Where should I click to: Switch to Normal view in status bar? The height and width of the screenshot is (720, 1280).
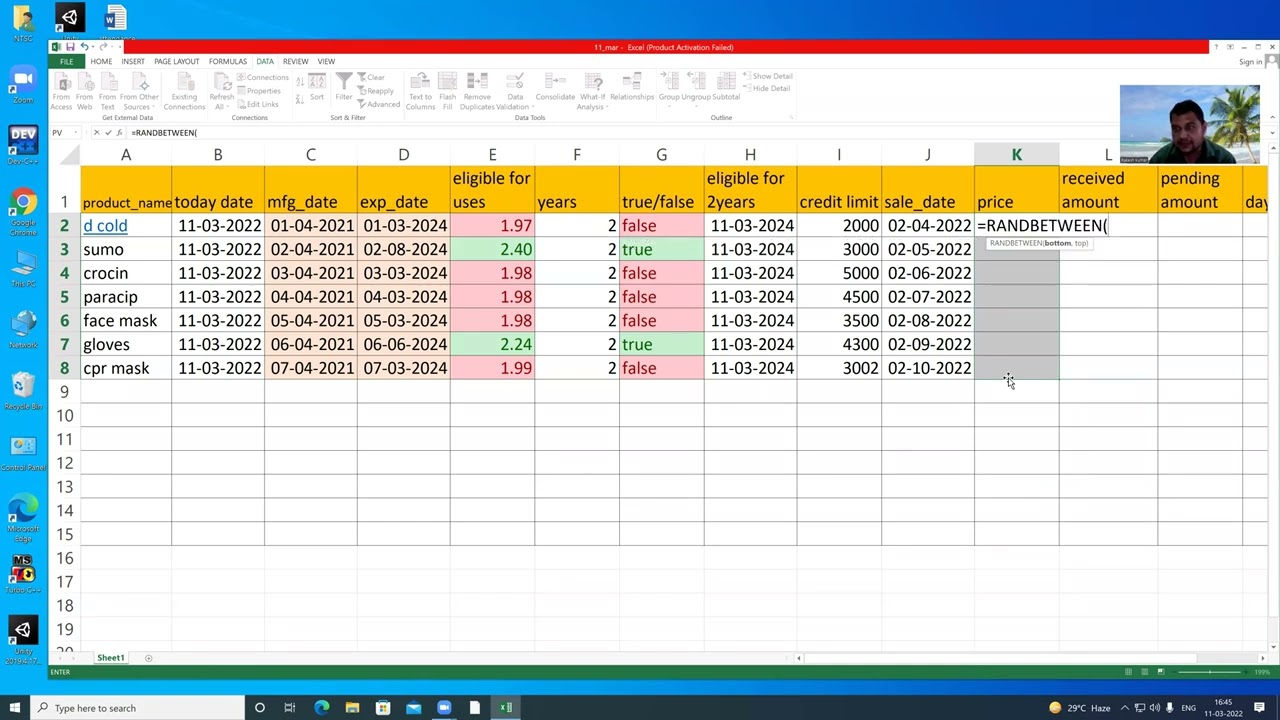click(x=1128, y=672)
